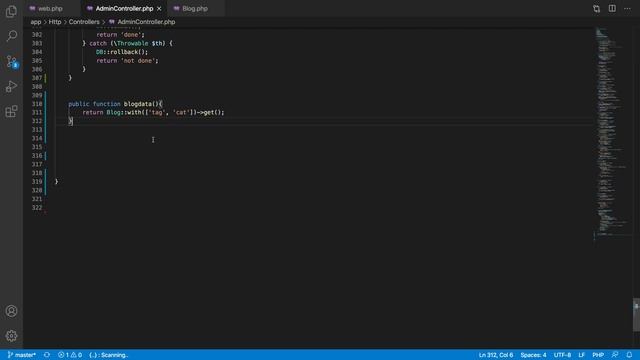This screenshot has height=360, width=640.
Task: Click the feedback icon in status bar
Action: [x=615, y=355]
